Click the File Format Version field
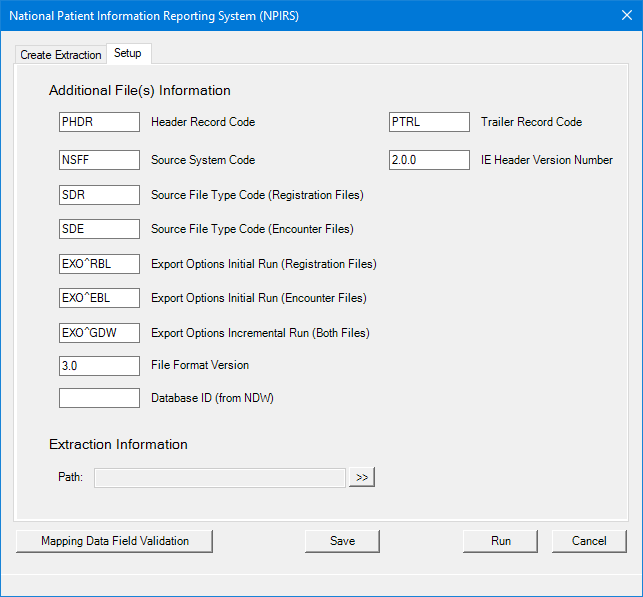 coord(99,366)
